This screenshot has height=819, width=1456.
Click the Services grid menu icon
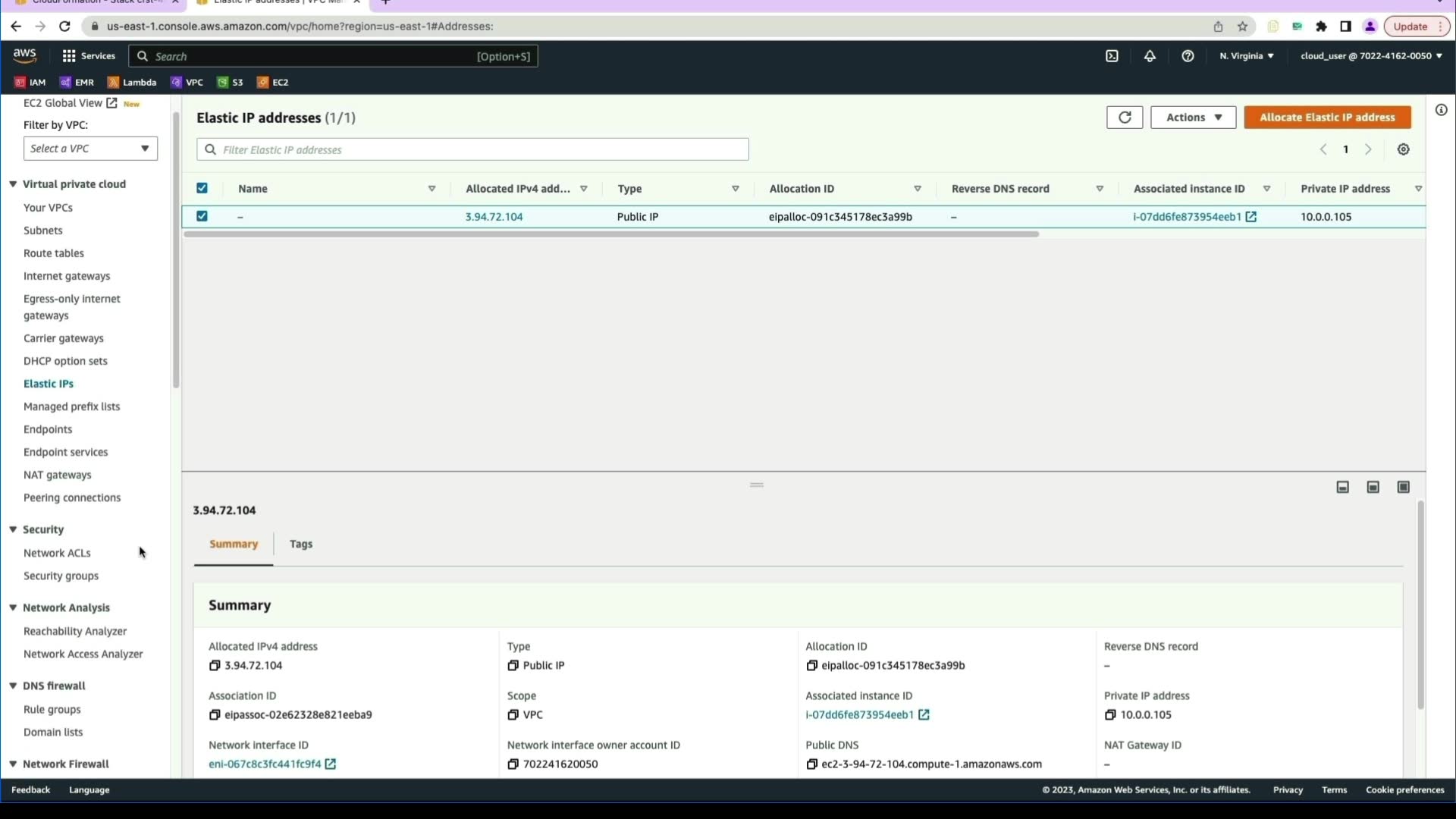tap(69, 56)
